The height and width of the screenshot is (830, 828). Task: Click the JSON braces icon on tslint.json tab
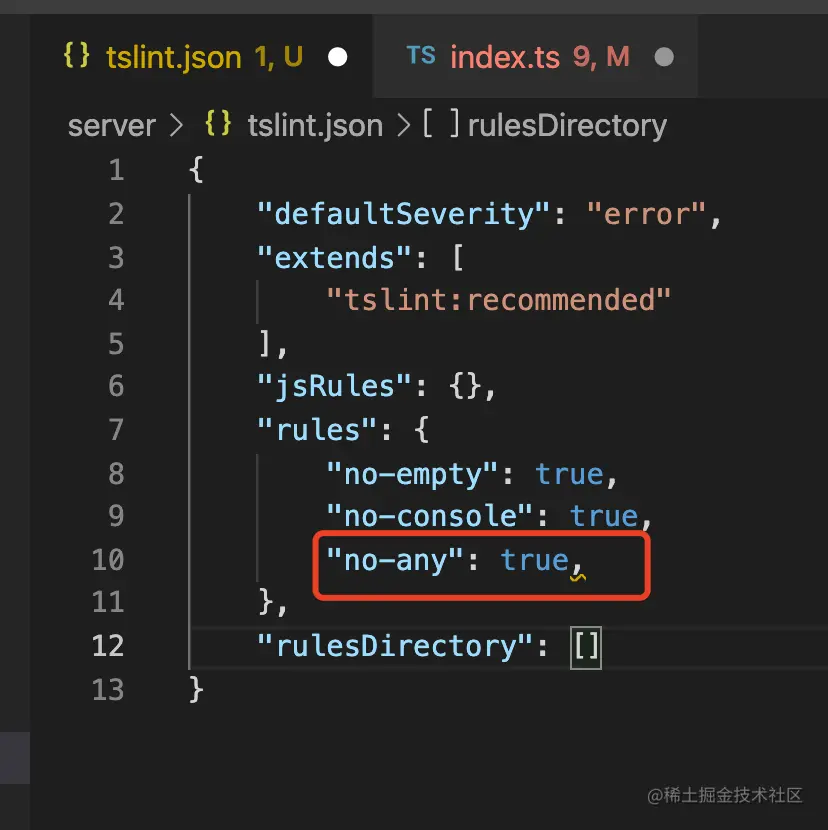77,55
